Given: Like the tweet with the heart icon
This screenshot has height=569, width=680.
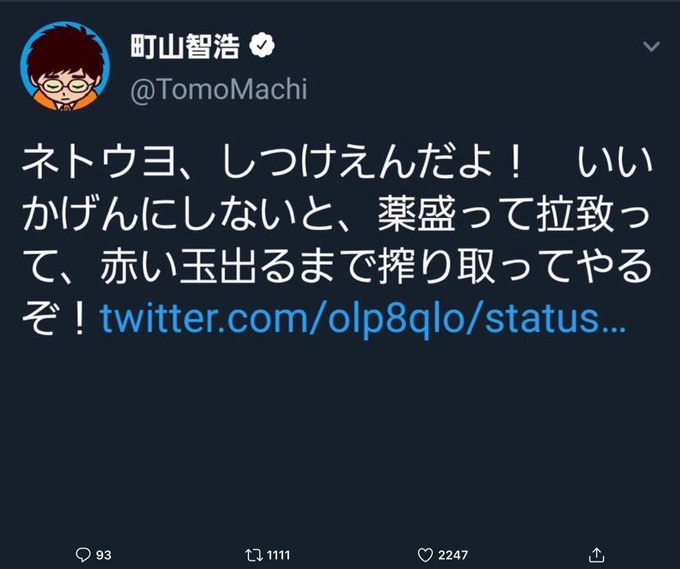Looking at the screenshot, I should pos(425,555).
